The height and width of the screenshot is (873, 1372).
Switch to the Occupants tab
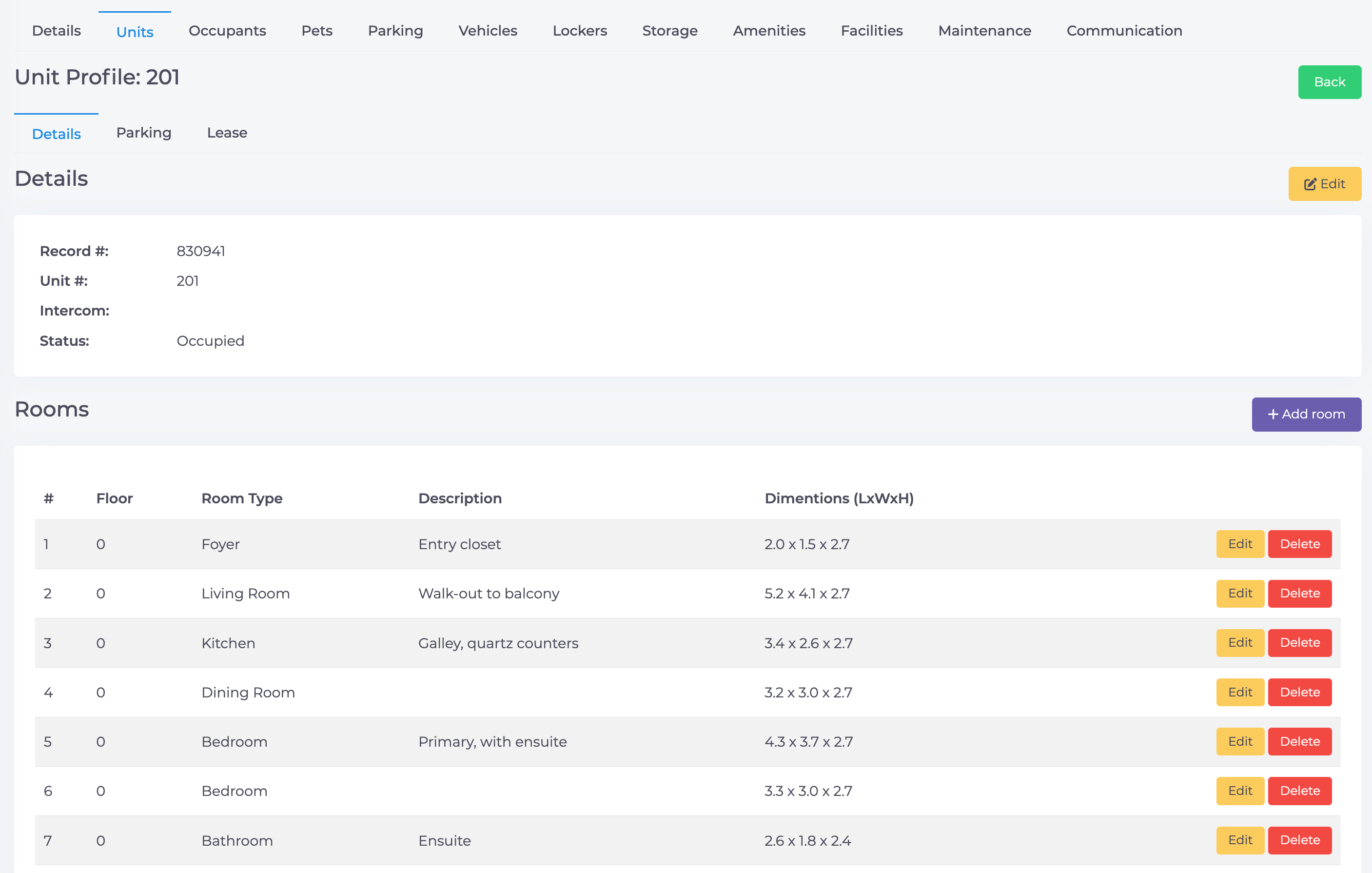tap(227, 31)
